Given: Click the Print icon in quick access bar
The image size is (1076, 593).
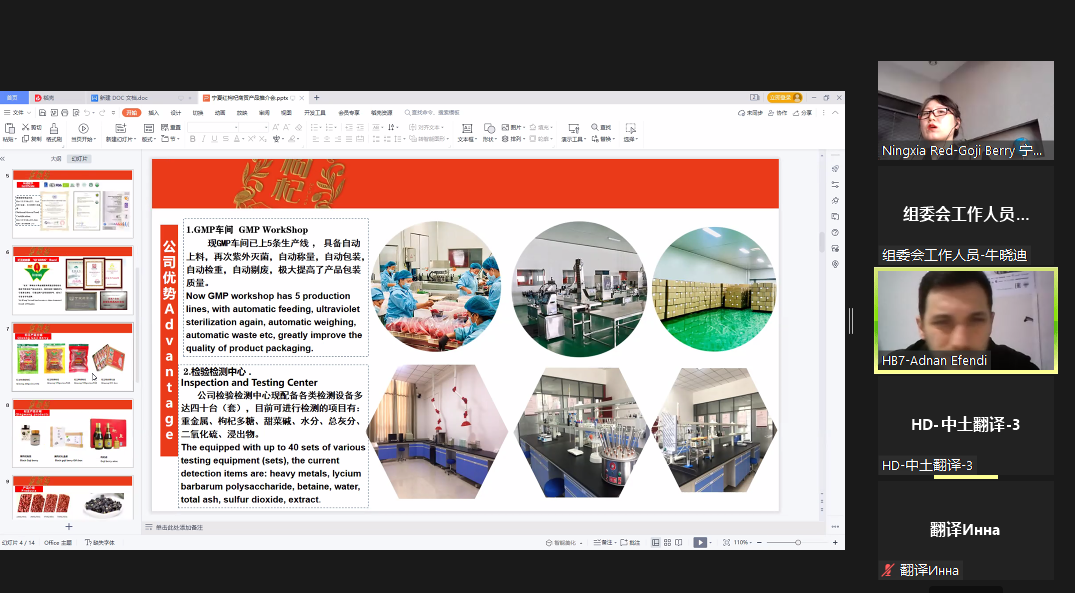Looking at the screenshot, I should [x=65, y=113].
